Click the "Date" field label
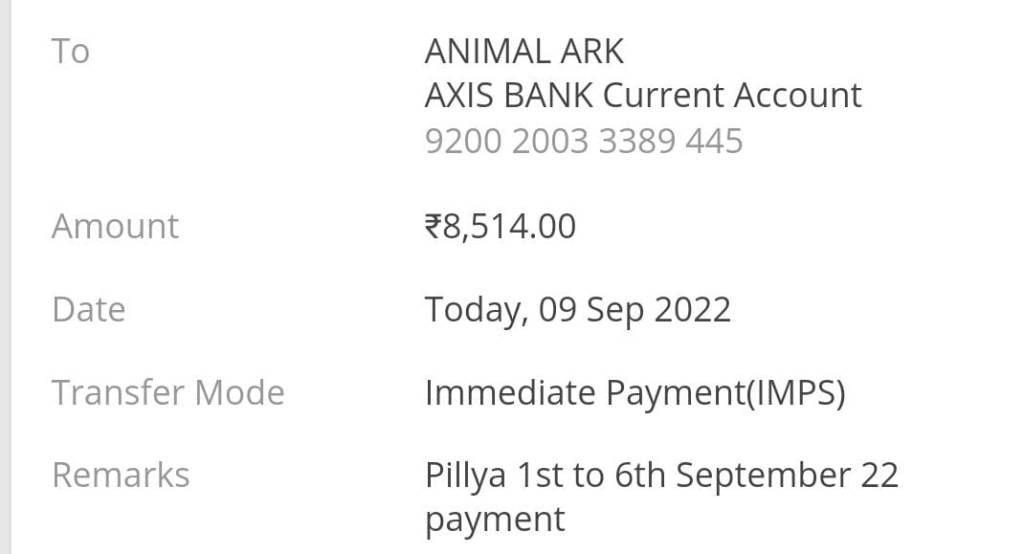 coord(88,309)
